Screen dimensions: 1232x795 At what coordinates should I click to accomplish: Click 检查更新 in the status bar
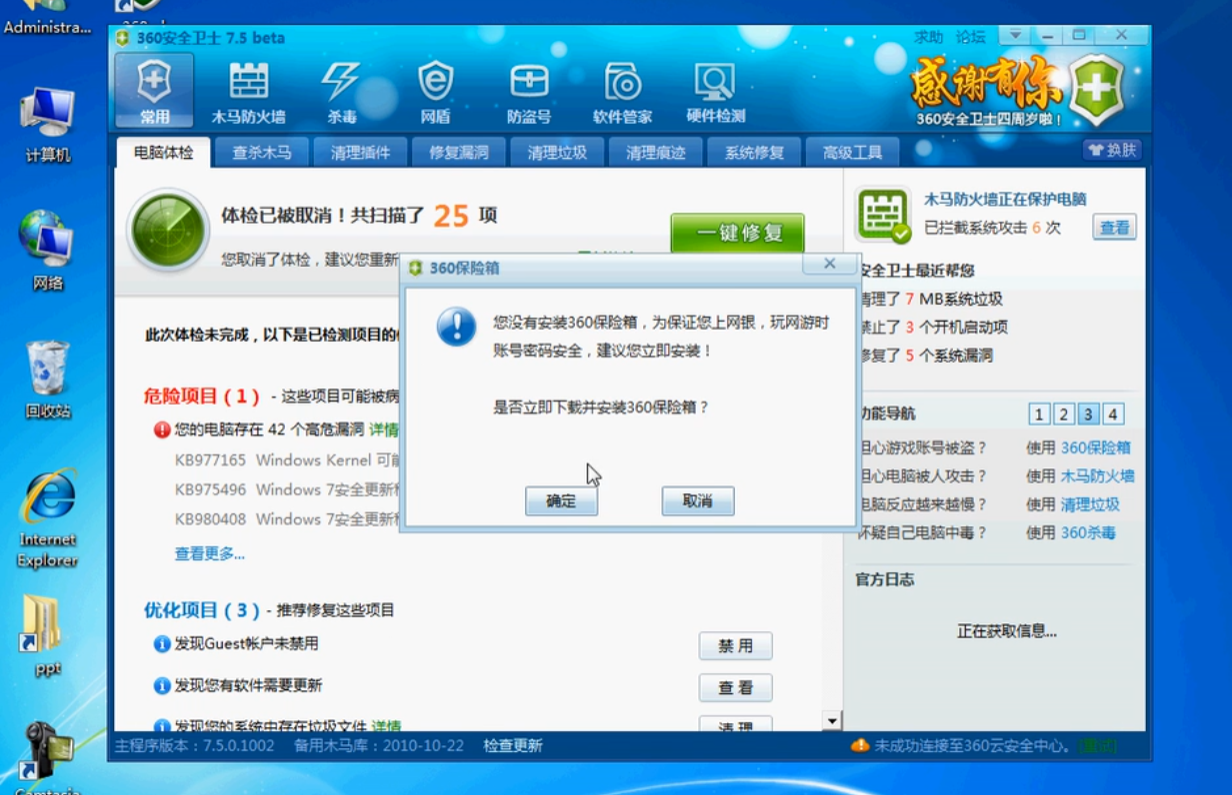(x=513, y=746)
